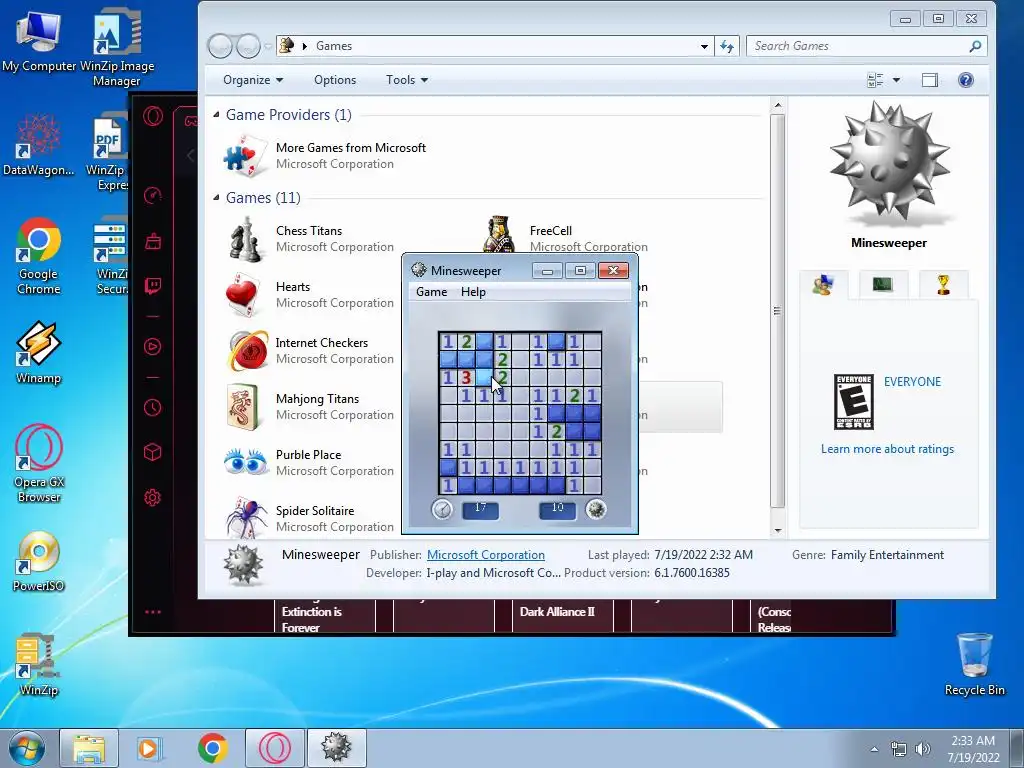Show hidden tray icons arrow

coord(874,749)
